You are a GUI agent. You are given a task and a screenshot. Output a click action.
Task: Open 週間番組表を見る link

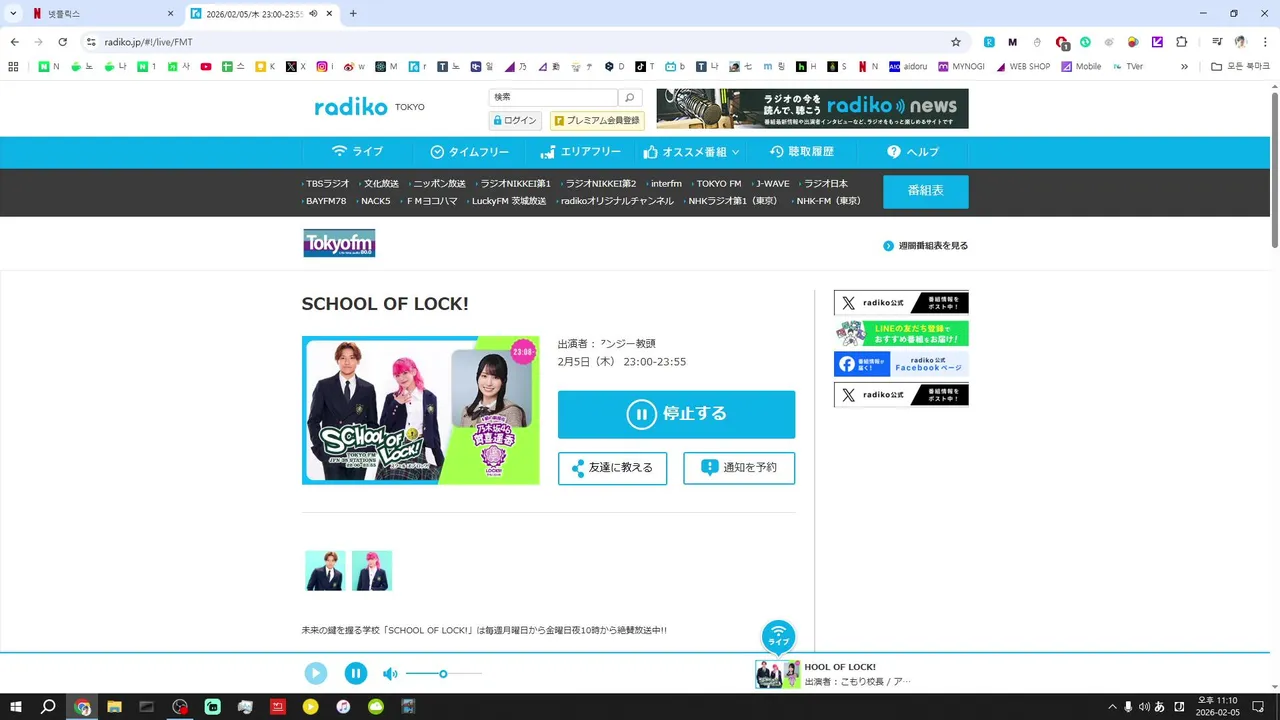(926, 246)
